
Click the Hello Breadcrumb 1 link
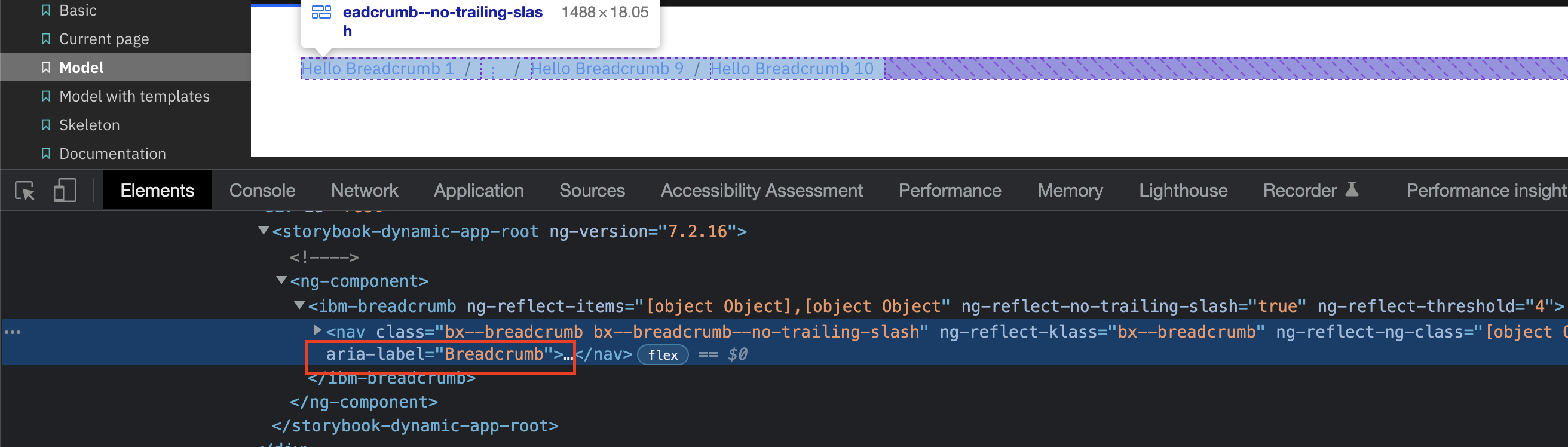pos(378,68)
